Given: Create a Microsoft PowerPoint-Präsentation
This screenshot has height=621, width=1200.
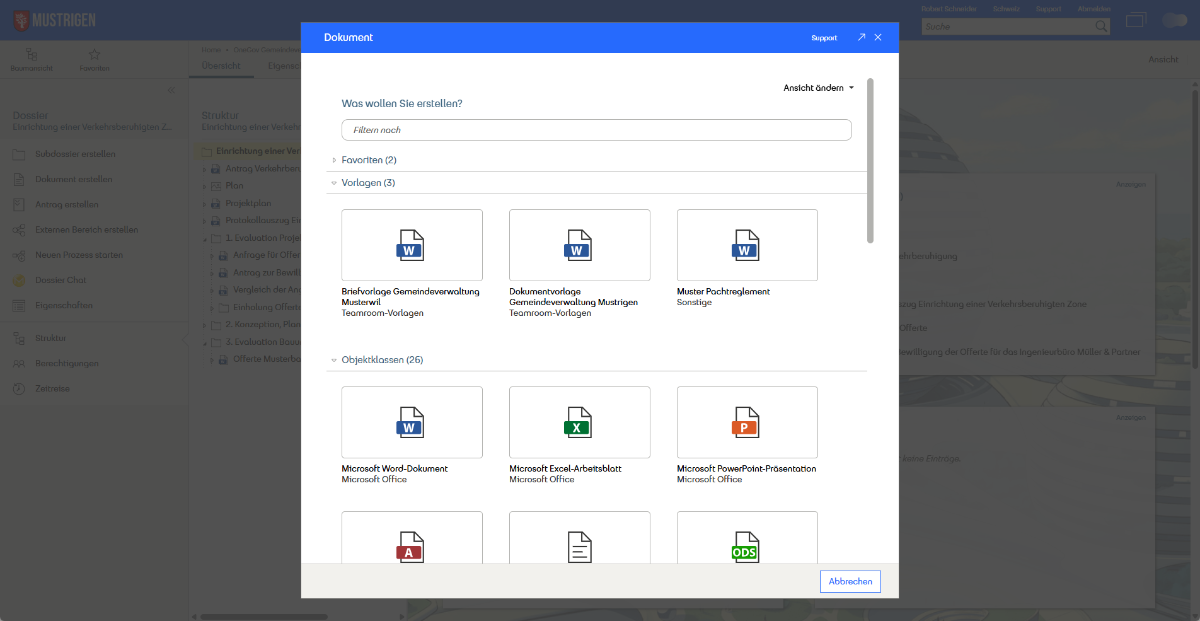Looking at the screenshot, I should click(747, 422).
